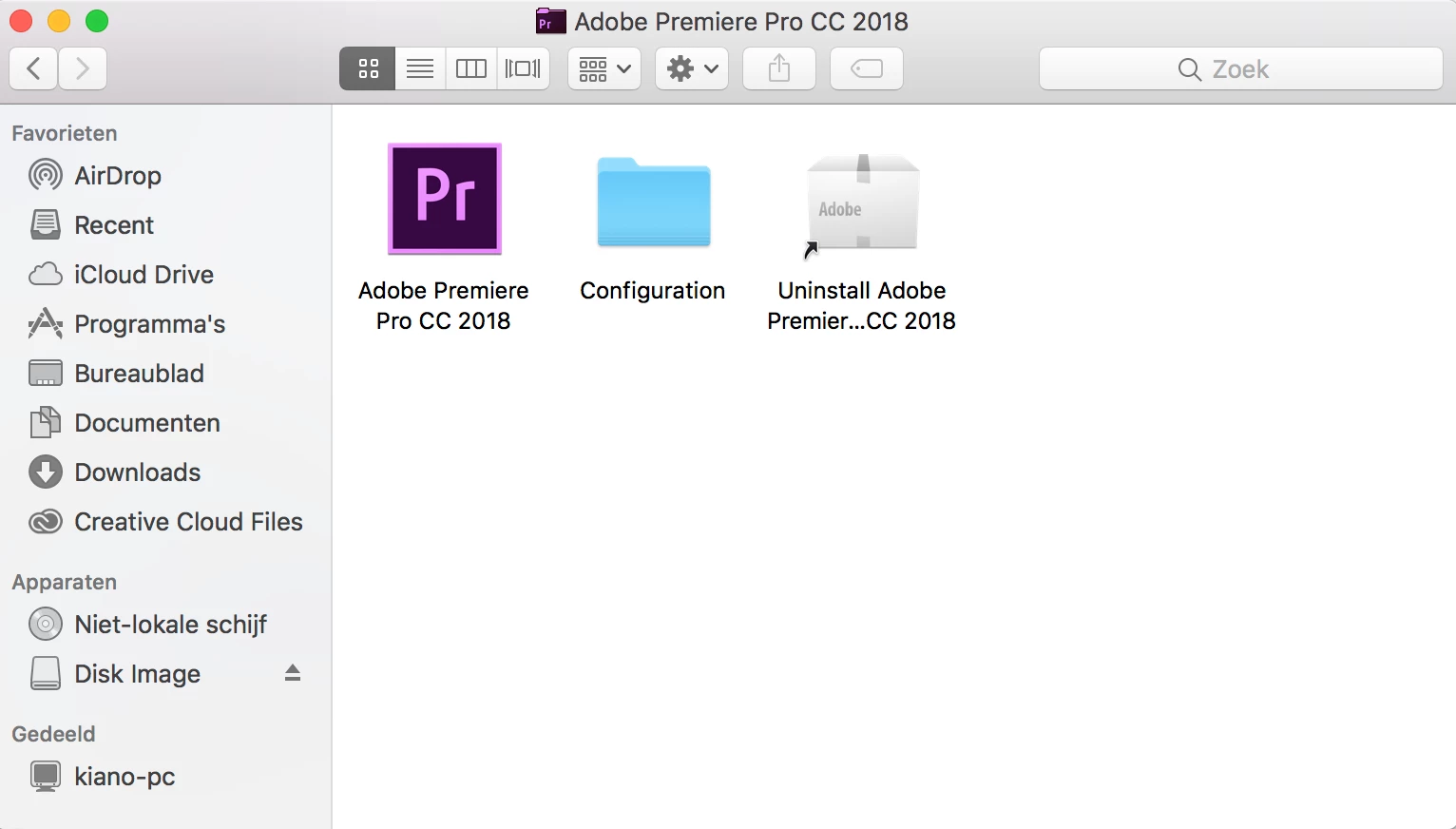Image resolution: width=1456 pixels, height=829 pixels.
Task: Zoom the window with the green button
Action: click(x=97, y=21)
